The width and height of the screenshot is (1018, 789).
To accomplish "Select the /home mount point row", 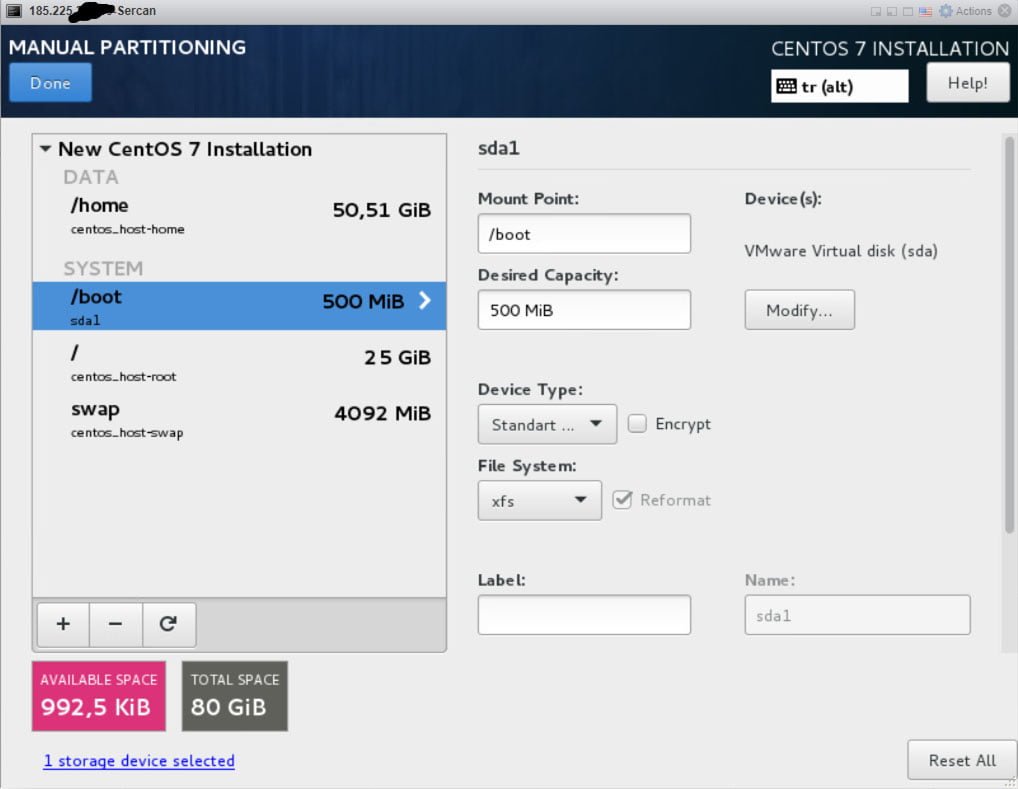I will (239, 216).
